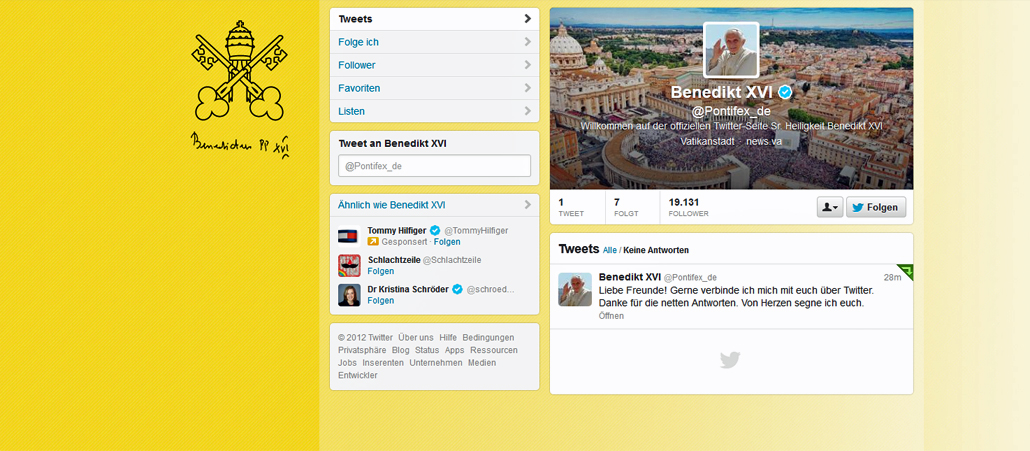Open the Hilfe footer link
This screenshot has width=1030, height=451.
coord(448,337)
